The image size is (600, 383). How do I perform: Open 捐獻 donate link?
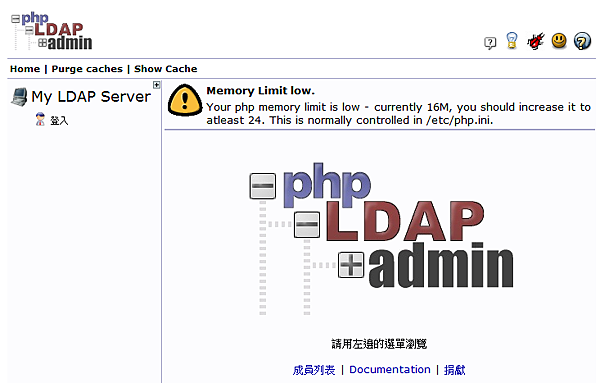[x=455, y=370]
